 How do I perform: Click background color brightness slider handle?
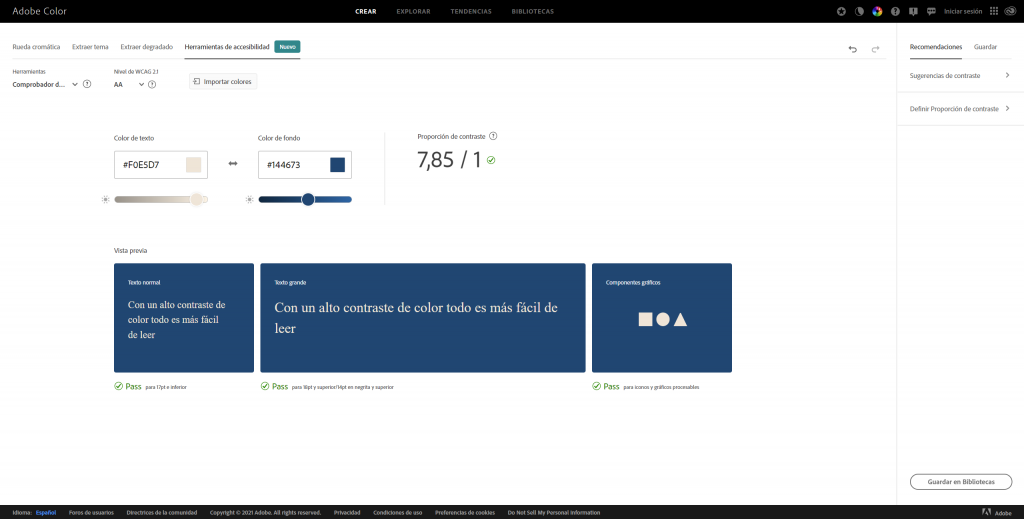[308, 199]
